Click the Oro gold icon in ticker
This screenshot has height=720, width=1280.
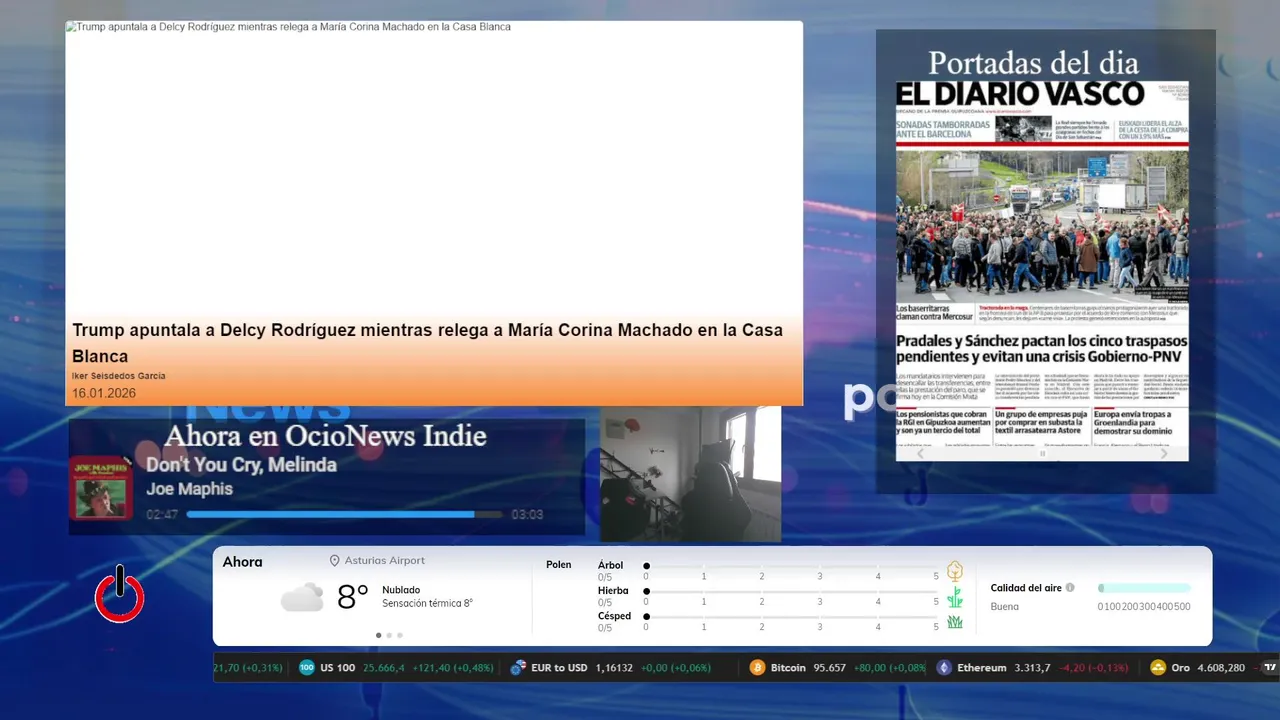click(1158, 668)
